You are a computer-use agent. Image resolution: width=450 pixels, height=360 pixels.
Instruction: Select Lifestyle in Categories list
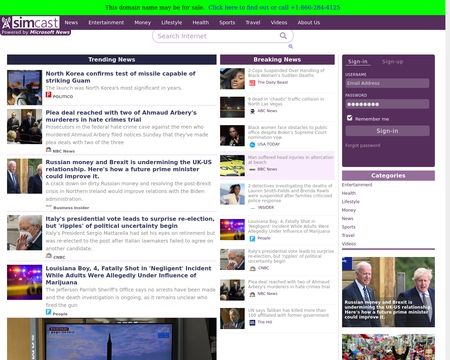point(351,202)
